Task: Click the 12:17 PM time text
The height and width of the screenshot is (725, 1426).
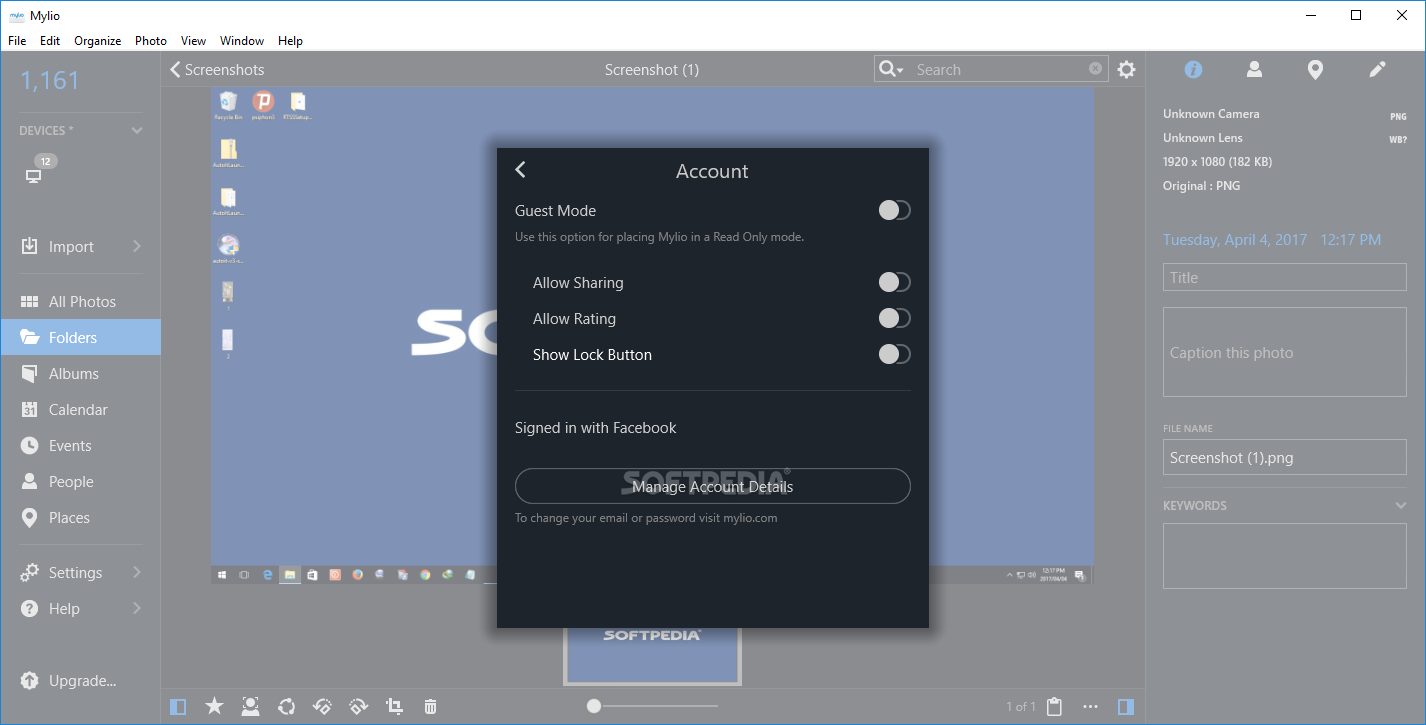Action: point(1350,240)
